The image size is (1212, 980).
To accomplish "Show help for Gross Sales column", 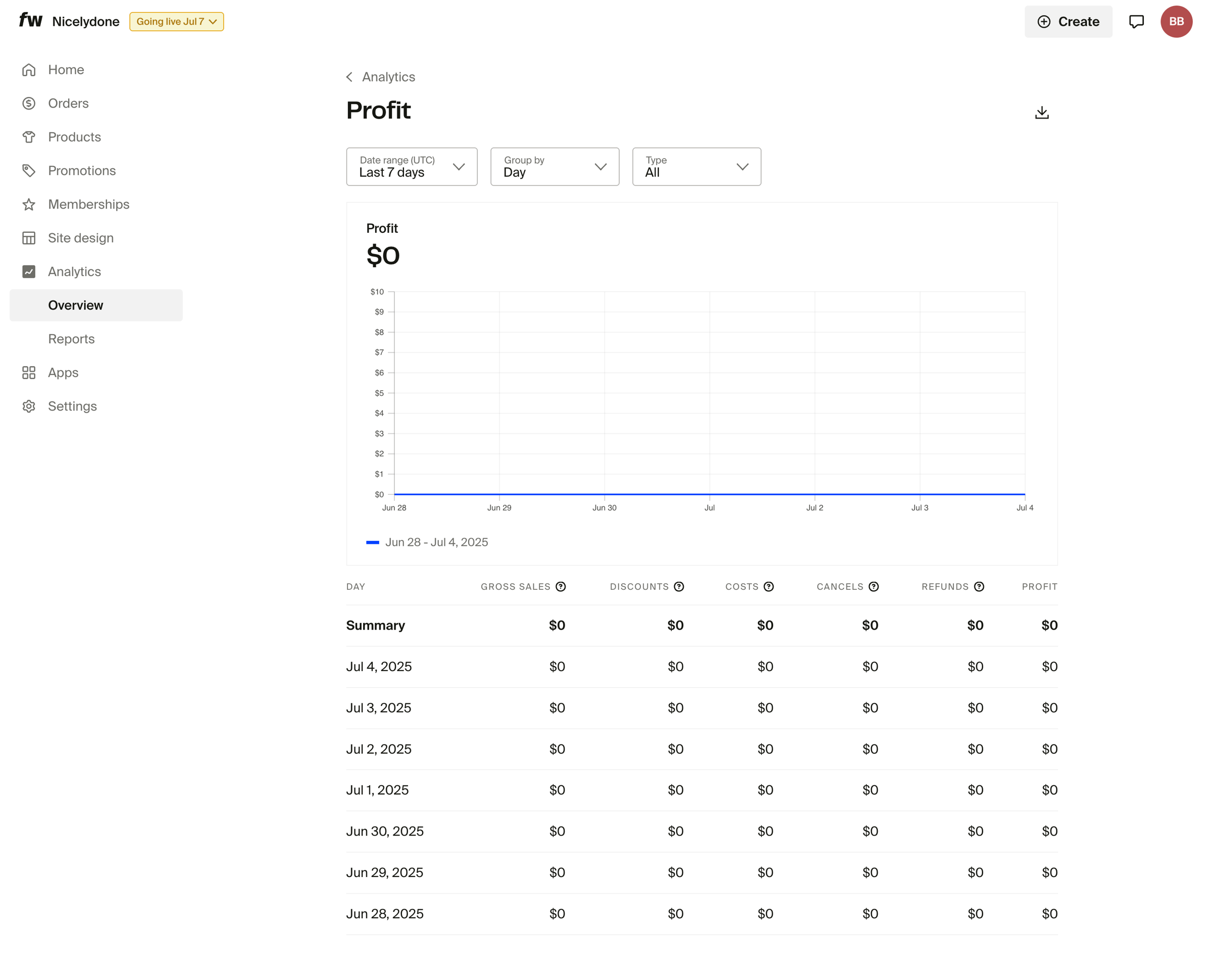I will point(561,587).
